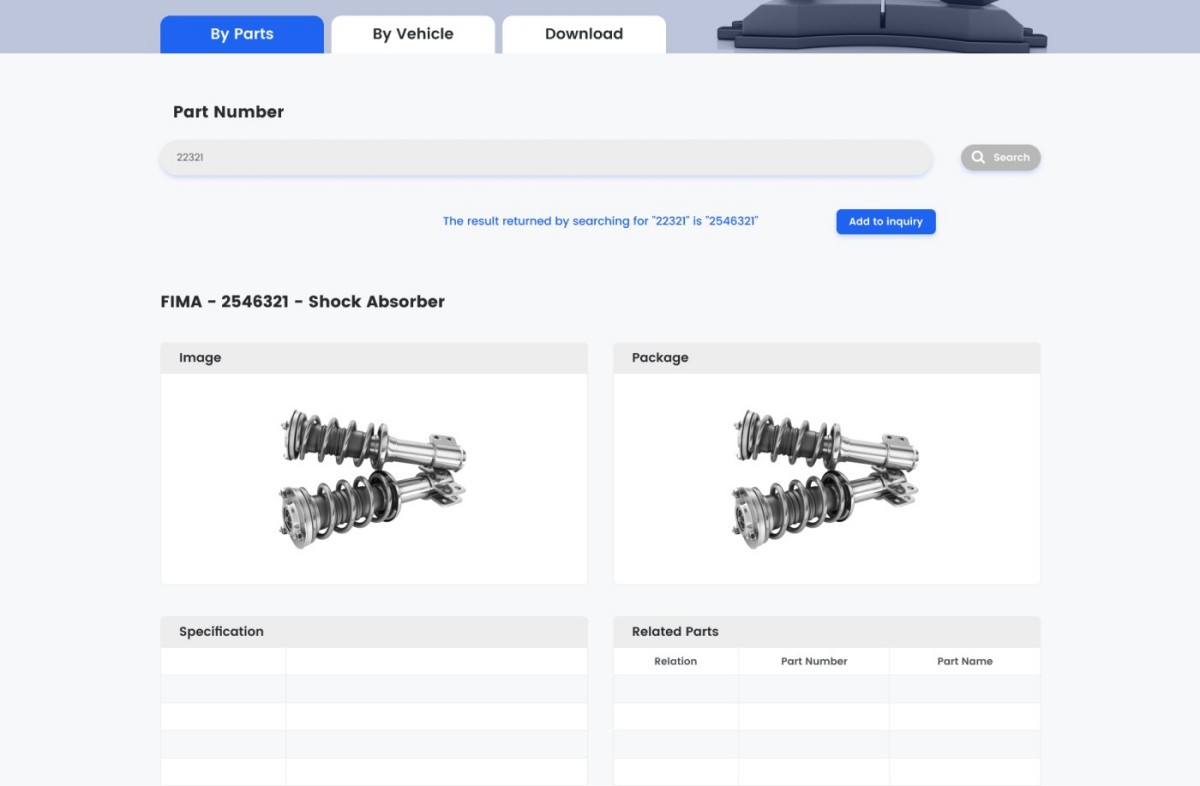Viewport: 1200px width, 786px height.
Task: Select the Specification panel header
Action: point(374,632)
